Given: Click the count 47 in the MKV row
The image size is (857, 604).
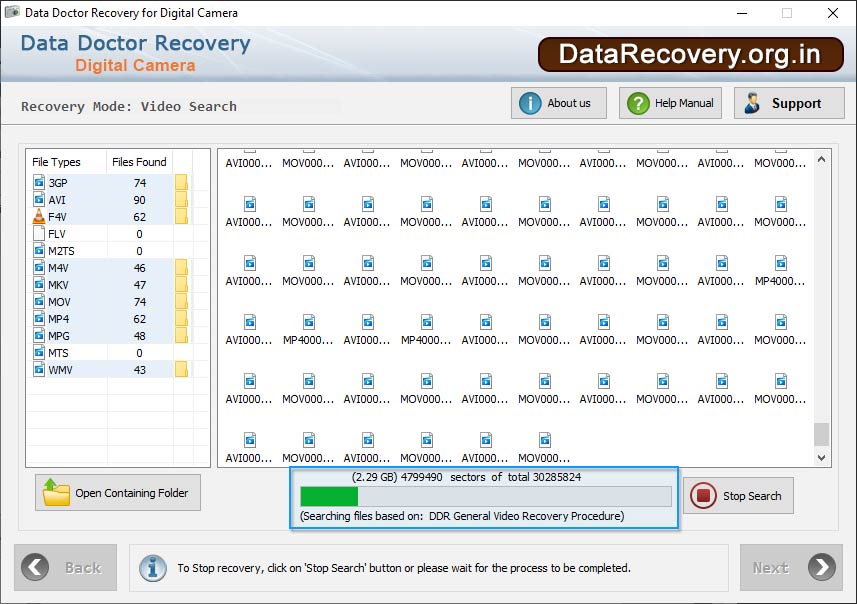Looking at the screenshot, I should pyautogui.click(x=139, y=285).
